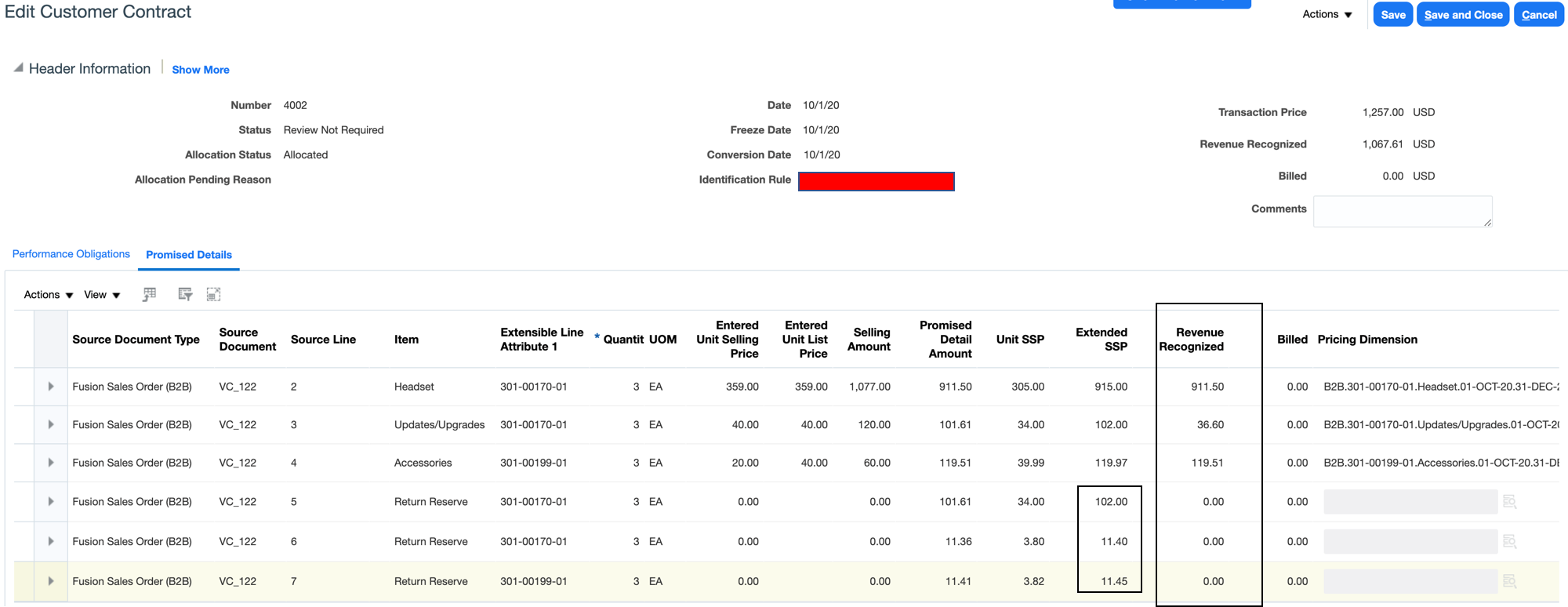Select the Promised Details tab
Screen dimensions: 1568x607
[x=189, y=255]
